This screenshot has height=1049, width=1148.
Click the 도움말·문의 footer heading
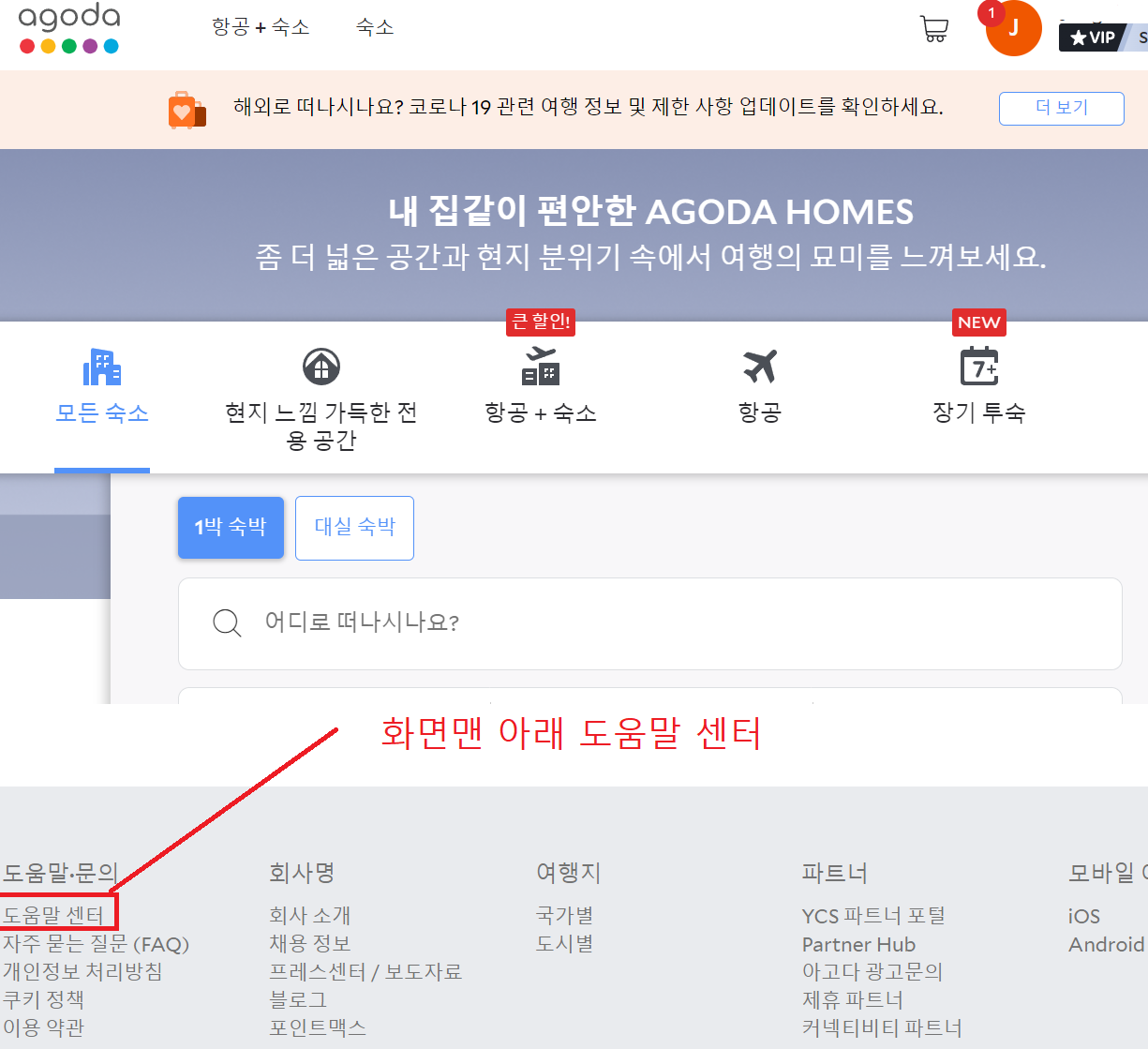[x=60, y=873]
